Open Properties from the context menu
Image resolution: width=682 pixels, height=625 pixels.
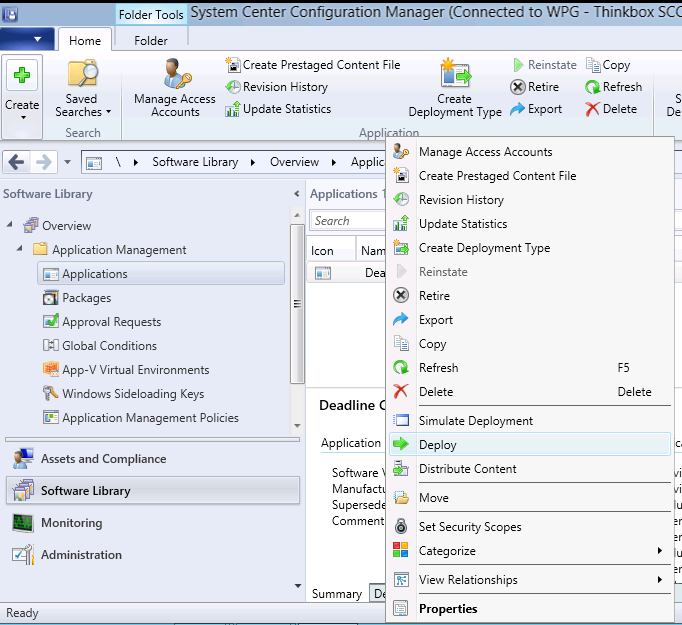[448, 609]
